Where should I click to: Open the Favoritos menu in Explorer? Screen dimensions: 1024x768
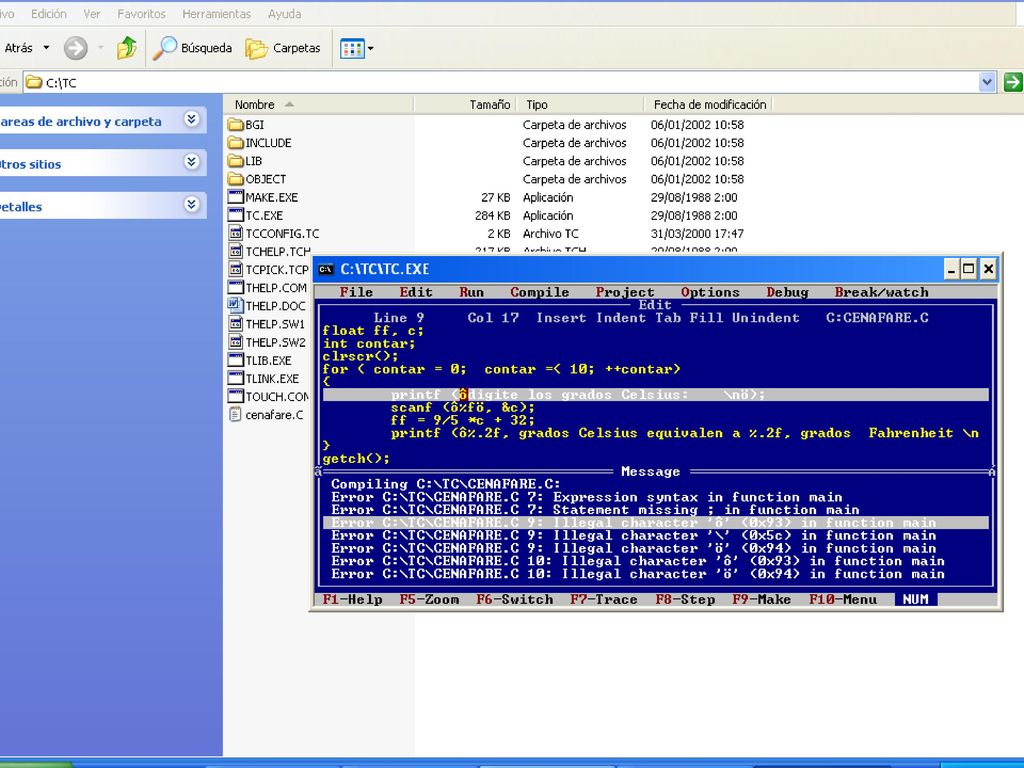pos(141,14)
